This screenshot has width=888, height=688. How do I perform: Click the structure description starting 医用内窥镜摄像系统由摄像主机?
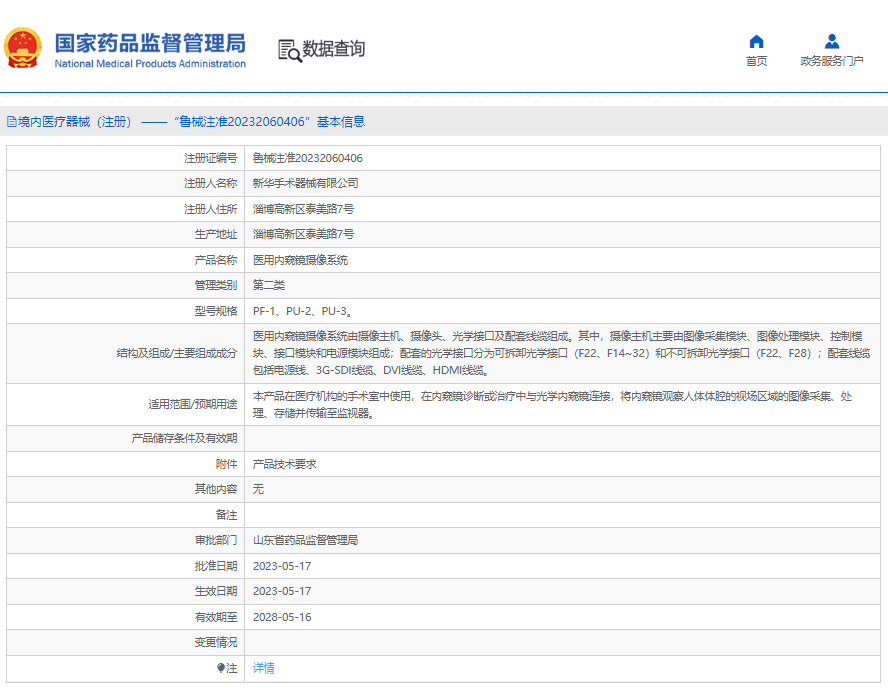[561, 353]
